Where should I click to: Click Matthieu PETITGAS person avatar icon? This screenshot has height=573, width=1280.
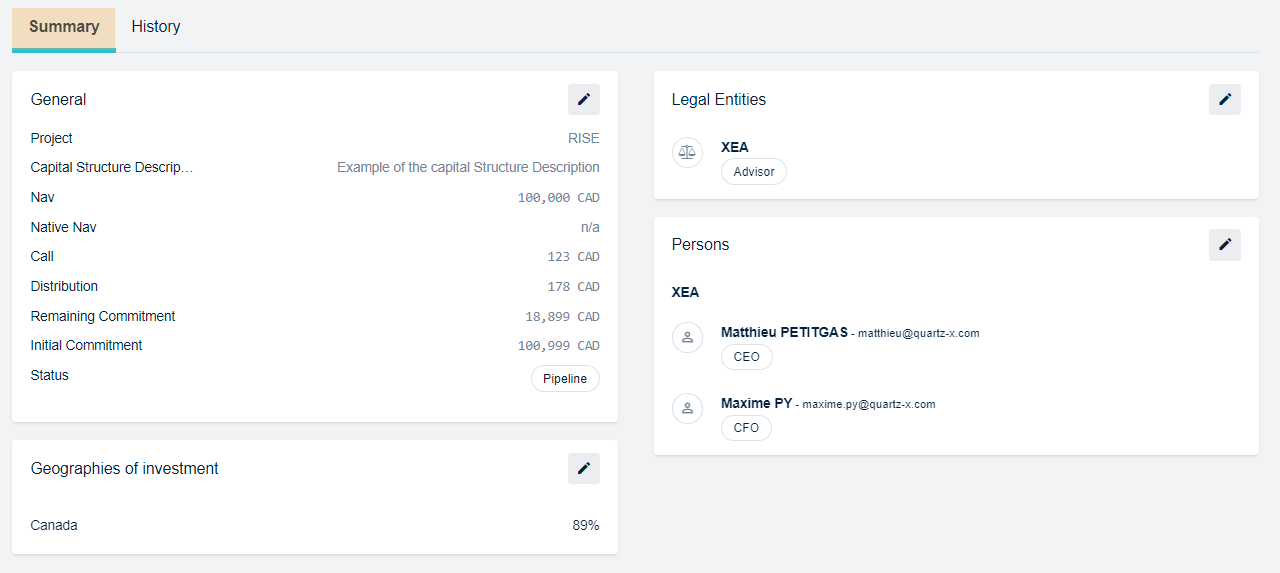tap(687, 337)
